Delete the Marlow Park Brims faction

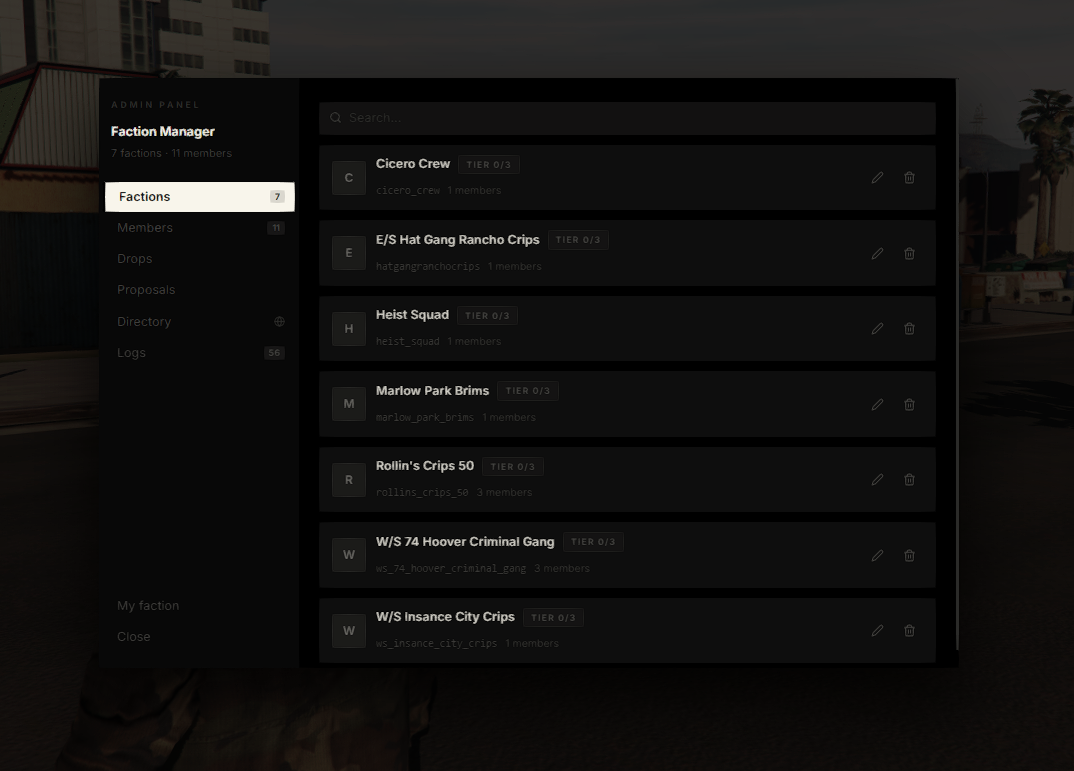(910, 405)
